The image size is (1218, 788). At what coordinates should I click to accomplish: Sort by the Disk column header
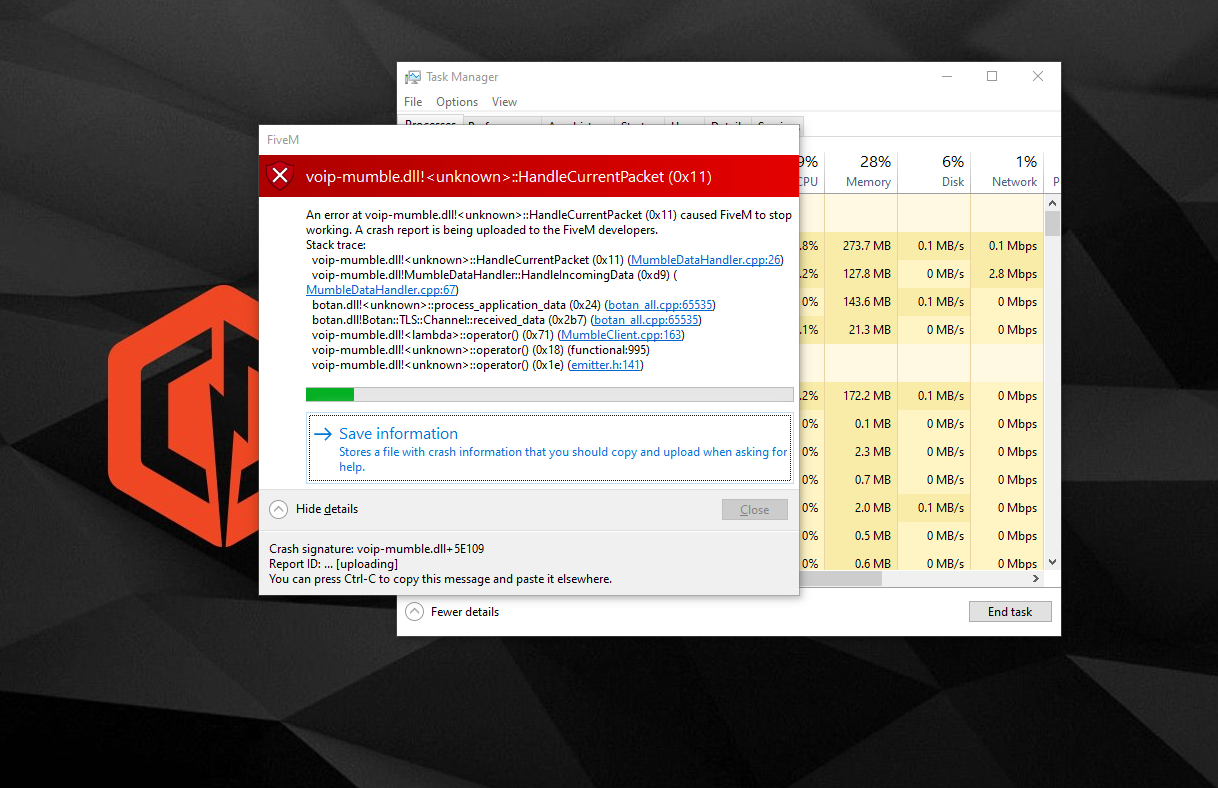pyautogui.click(x=934, y=170)
